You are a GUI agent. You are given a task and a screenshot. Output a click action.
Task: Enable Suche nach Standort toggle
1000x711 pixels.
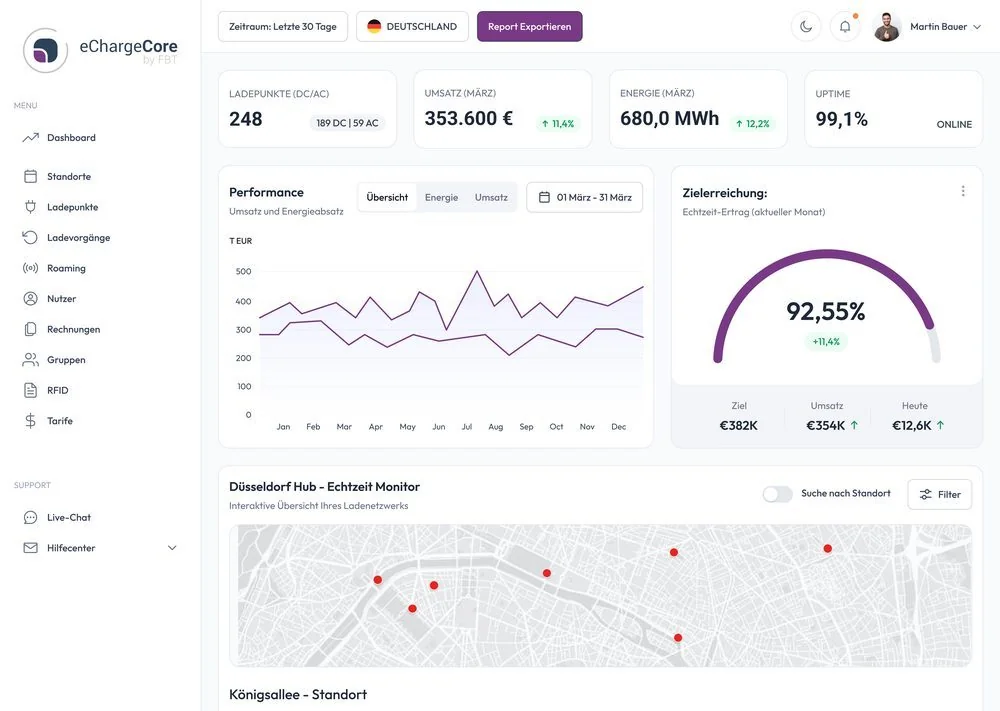[777, 494]
